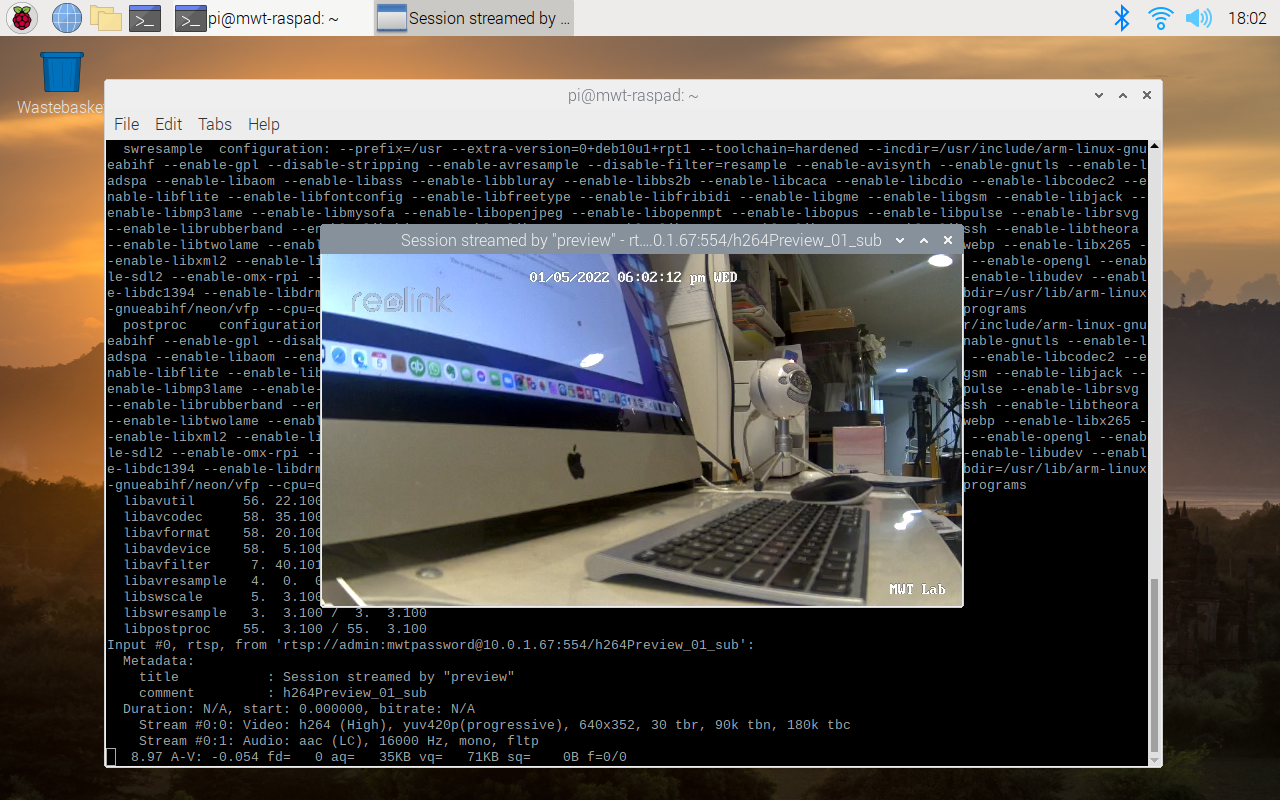1280x800 pixels.
Task: Maximize the streamed preview video window
Action: (x=924, y=240)
